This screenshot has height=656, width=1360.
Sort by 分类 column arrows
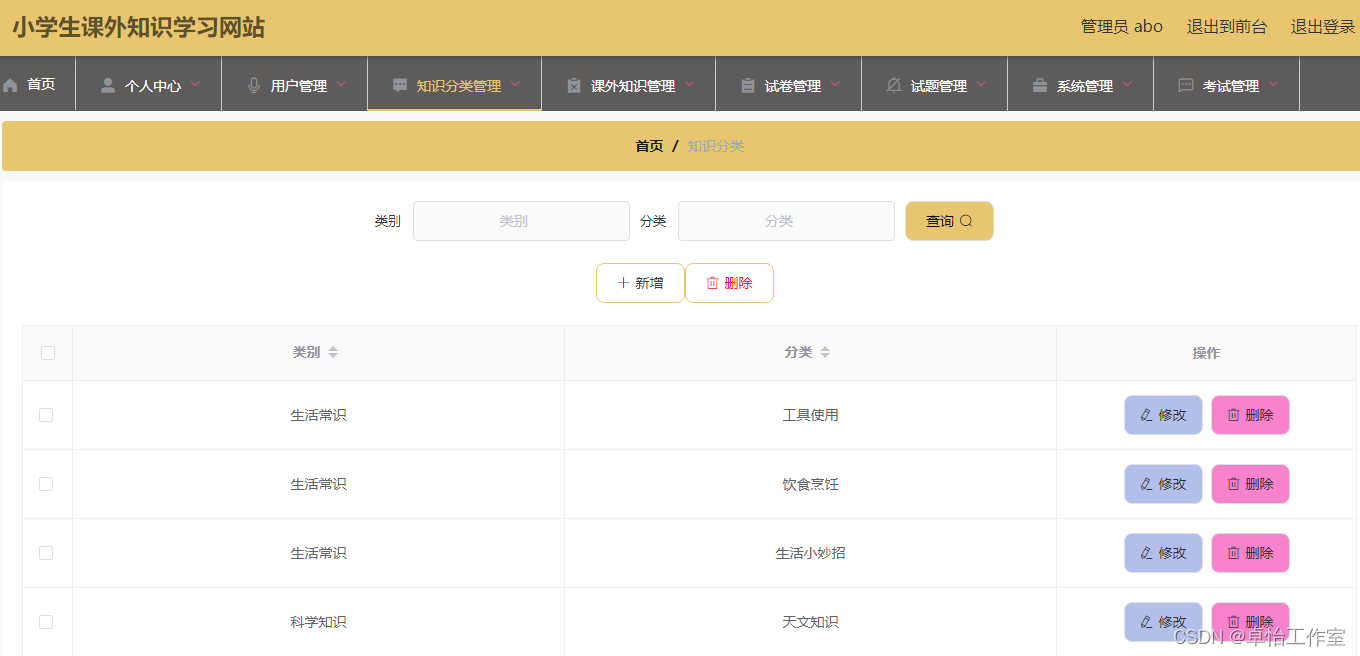[825, 353]
